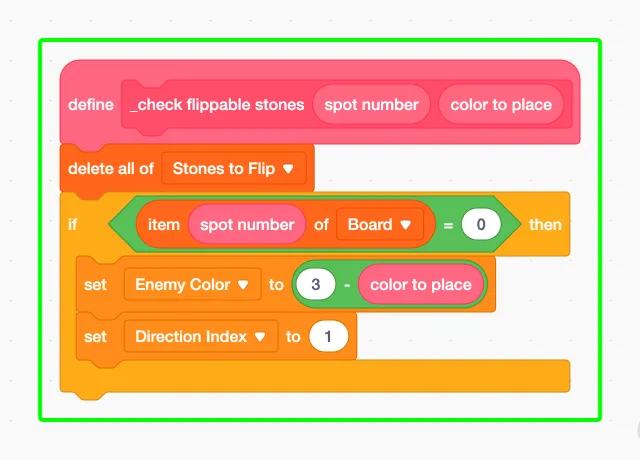Select the set Enemy Color block
The image size is (640, 460).
click(x=96, y=284)
